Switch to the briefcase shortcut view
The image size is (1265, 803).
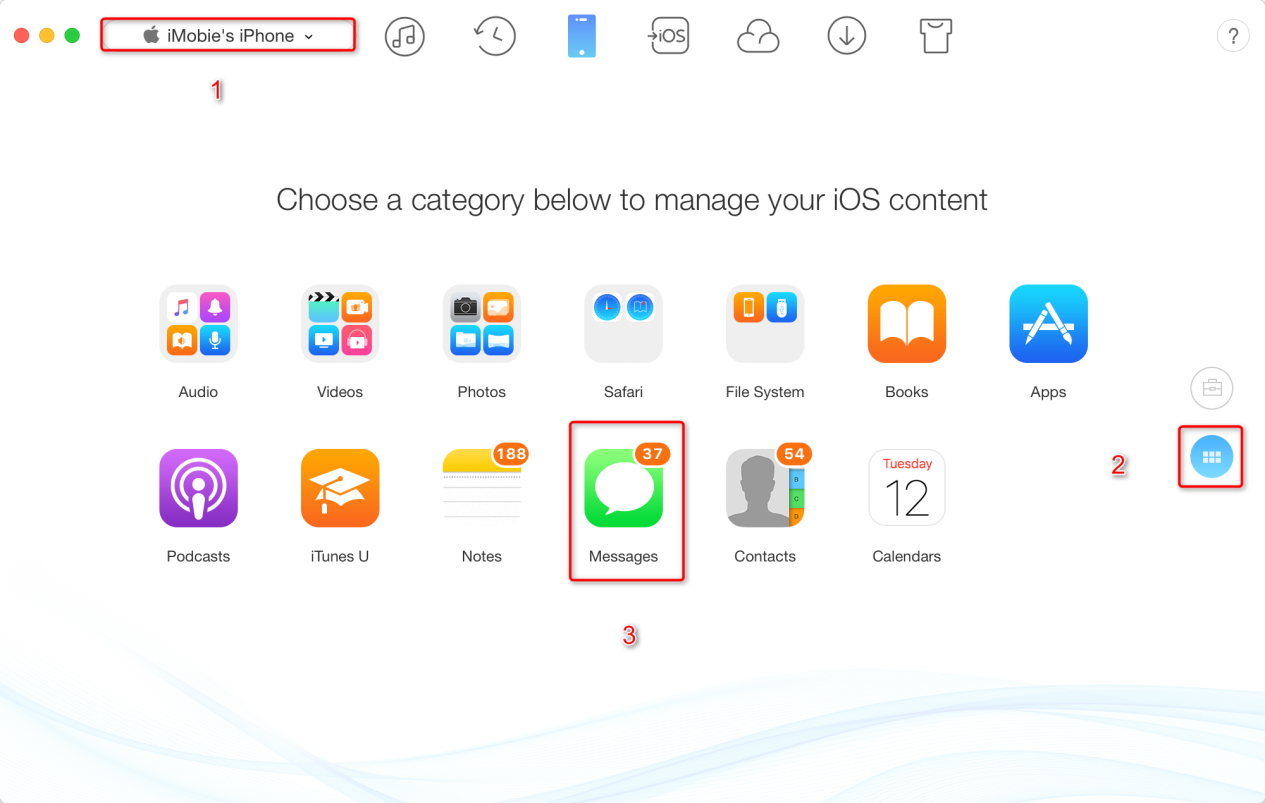click(1212, 388)
